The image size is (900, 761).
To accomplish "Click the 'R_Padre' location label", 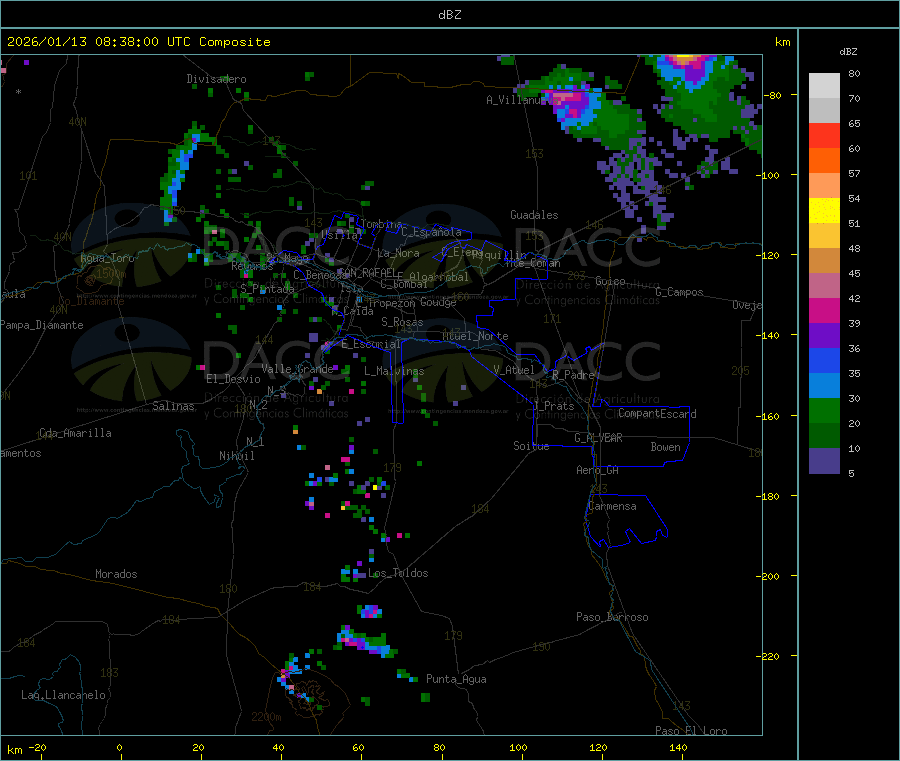I will tap(573, 375).
